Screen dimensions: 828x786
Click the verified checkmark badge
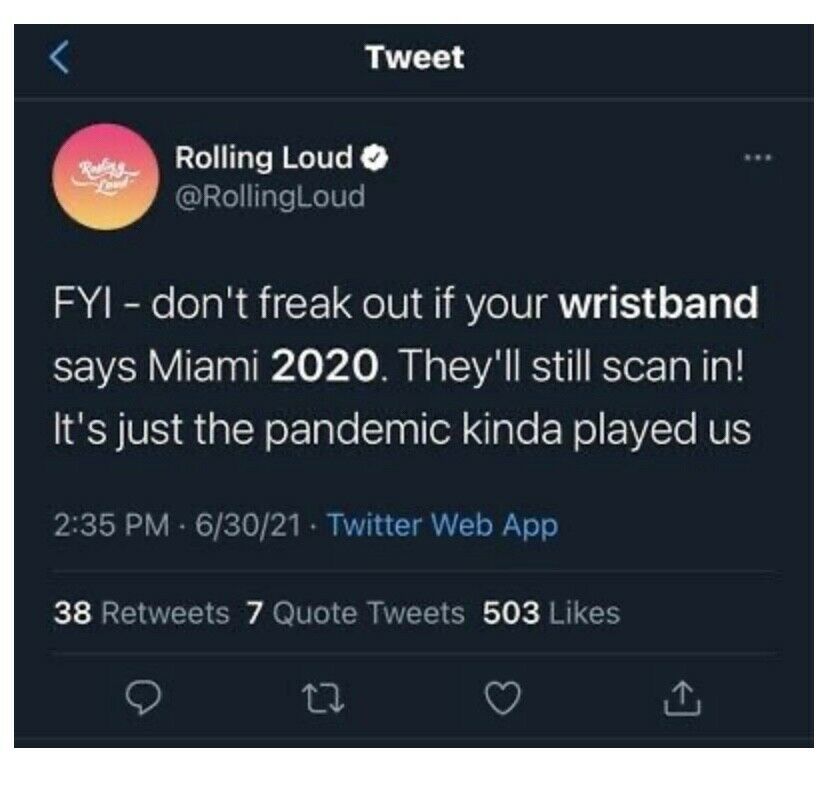pos(375,158)
